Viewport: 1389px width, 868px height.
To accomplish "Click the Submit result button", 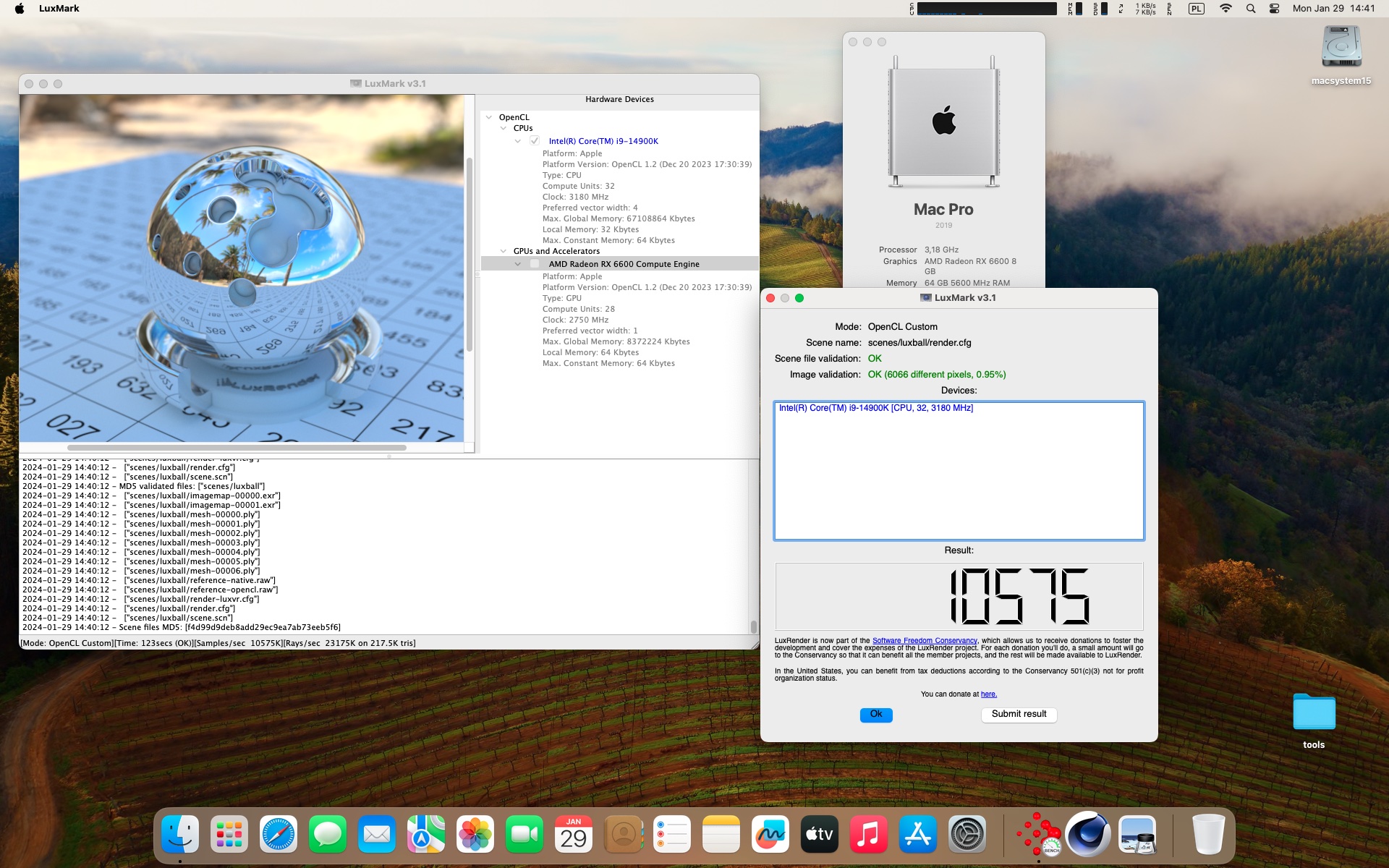I will pyautogui.click(x=1018, y=714).
